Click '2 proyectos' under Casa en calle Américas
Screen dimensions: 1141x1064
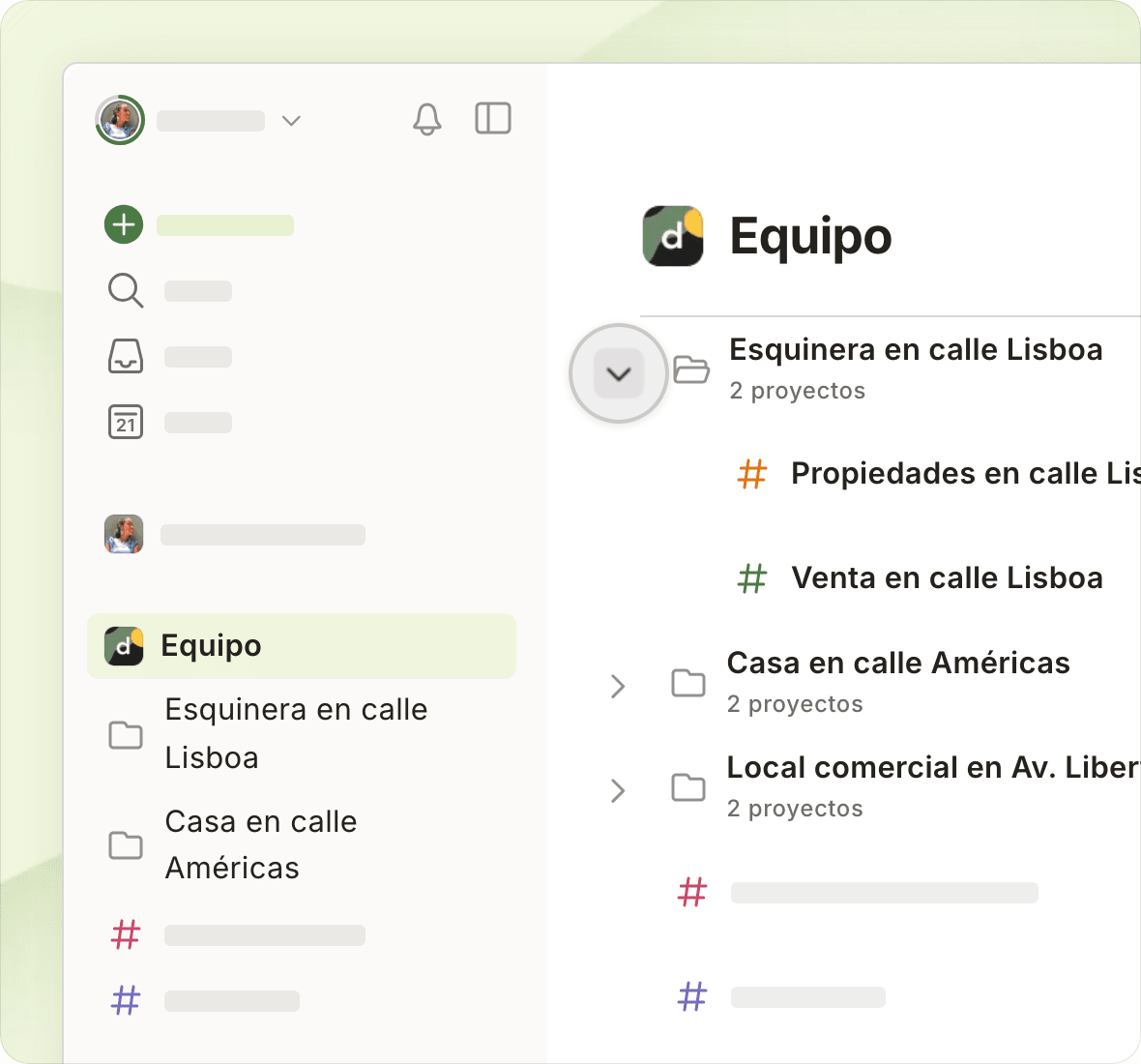[796, 704]
